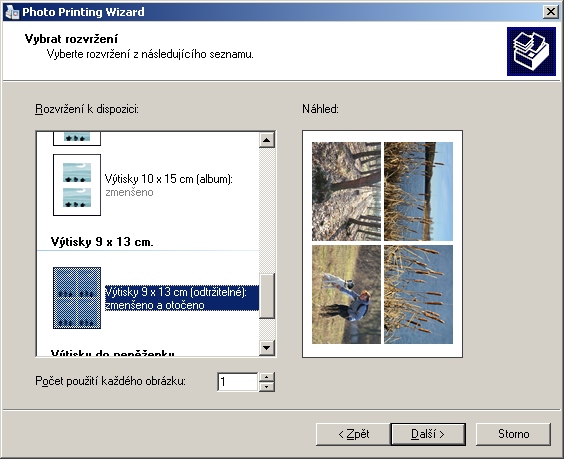The height and width of the screenshot is (459, 564).
Task: Click scroll up arrow in layout list
Action: 267,140
